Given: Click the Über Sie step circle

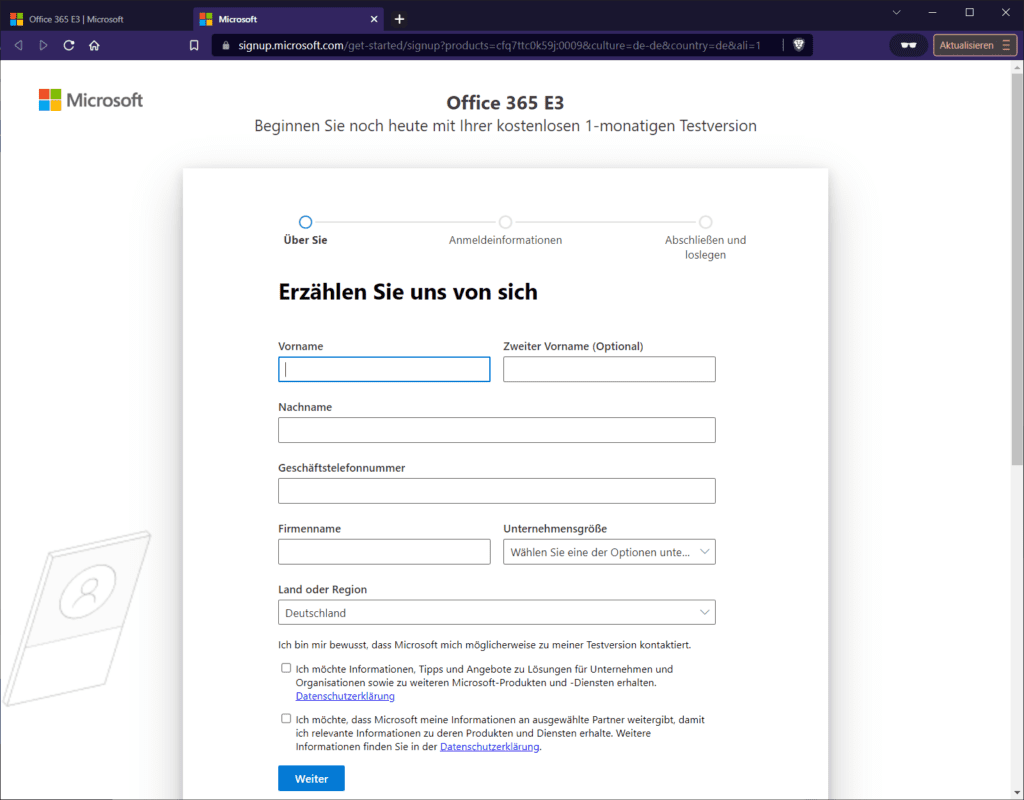Looking at the screenshot, I should 305,222.
